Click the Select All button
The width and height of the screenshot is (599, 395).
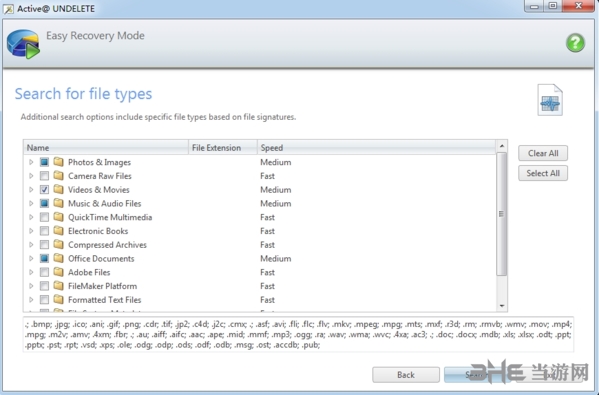pos(543,173)
